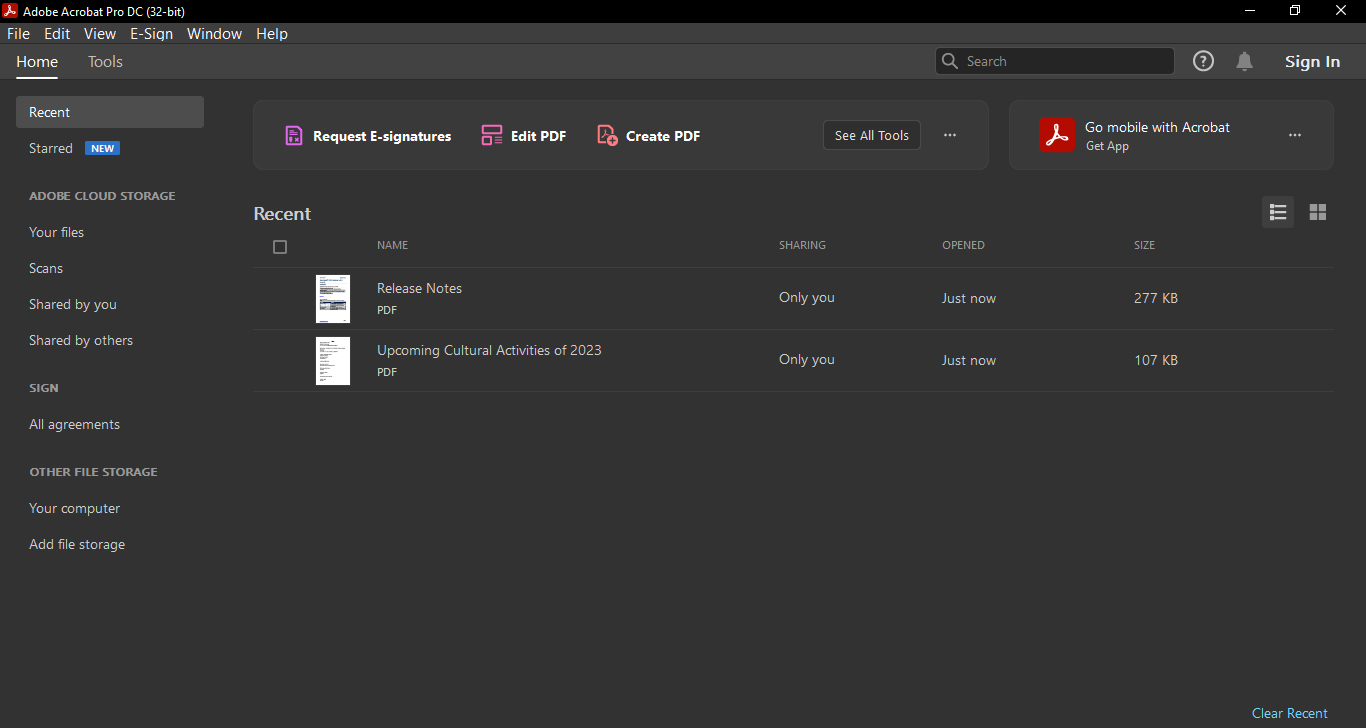Toggle the select-all checkbox in Recent list
Viewport: 1366px width, 728px height.
tap(280, 247)
